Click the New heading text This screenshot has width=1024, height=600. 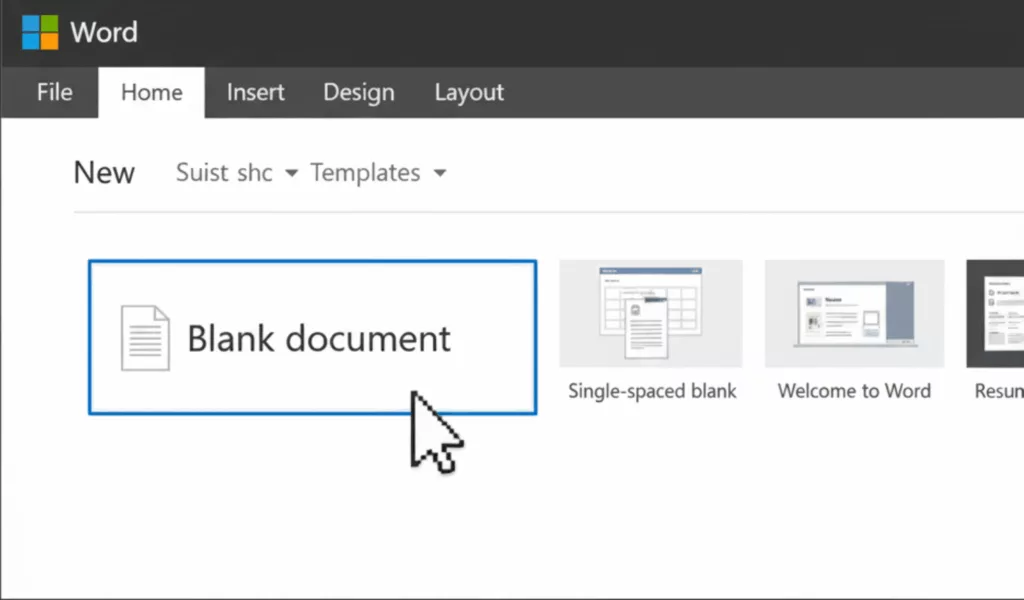(104, 172)
